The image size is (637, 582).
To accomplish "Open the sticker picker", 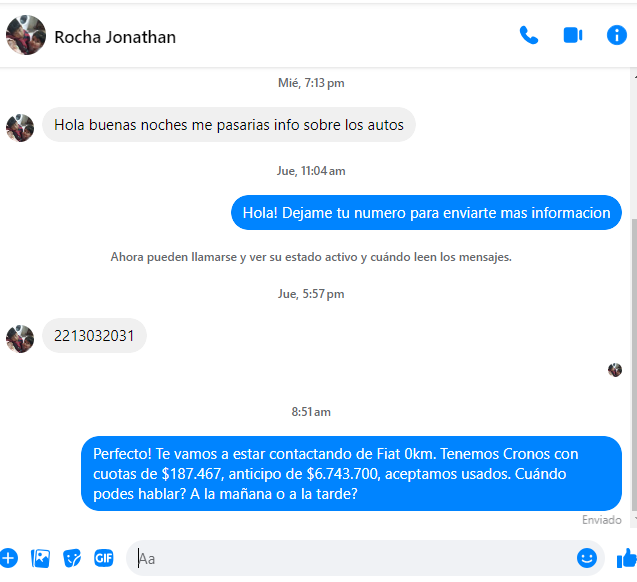I will point(72,558).
